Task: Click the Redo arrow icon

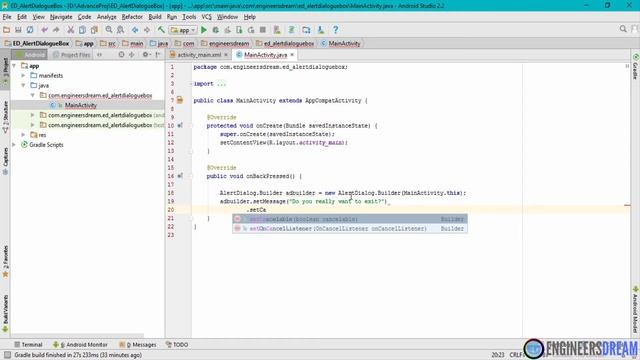Action: 56,30
